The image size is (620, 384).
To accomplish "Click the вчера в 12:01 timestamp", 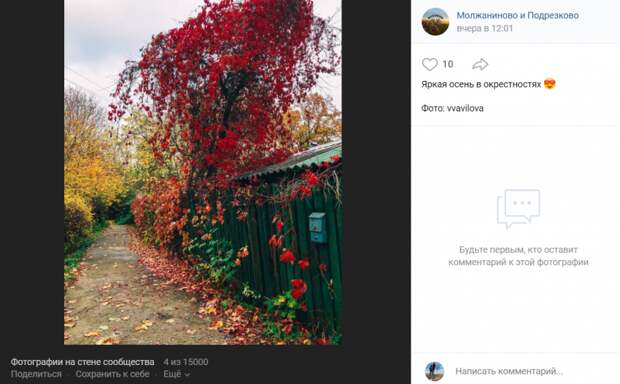I will [x=485, y=28].
